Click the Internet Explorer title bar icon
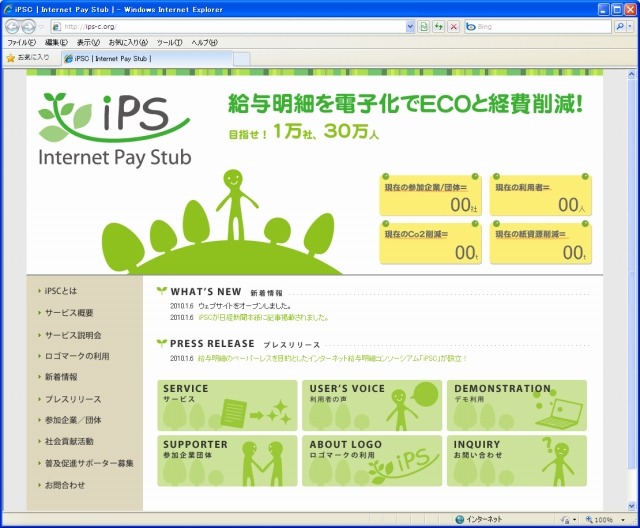The image size is (640, 528). pyautogui.click(x=7, y=9)
